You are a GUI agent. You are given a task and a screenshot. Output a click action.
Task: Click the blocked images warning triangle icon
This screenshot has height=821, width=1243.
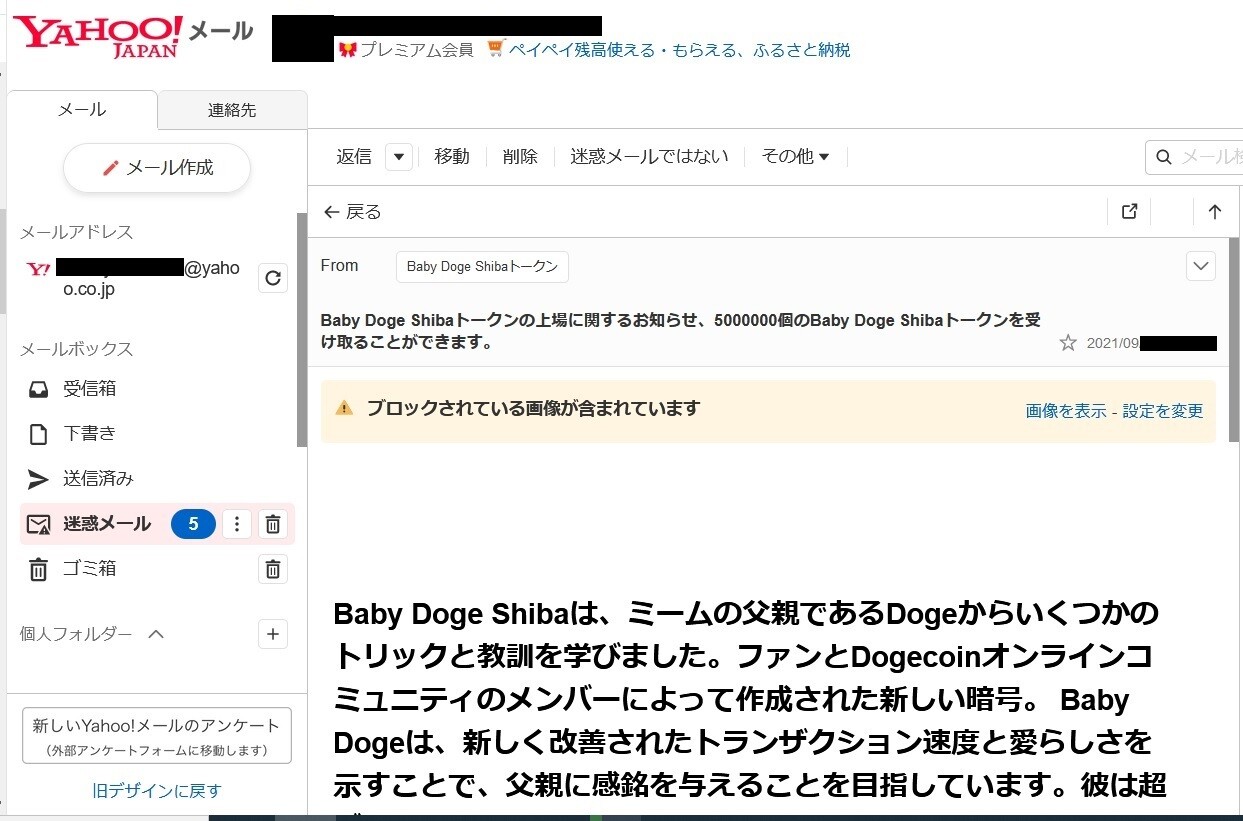(x=344, y=408)
